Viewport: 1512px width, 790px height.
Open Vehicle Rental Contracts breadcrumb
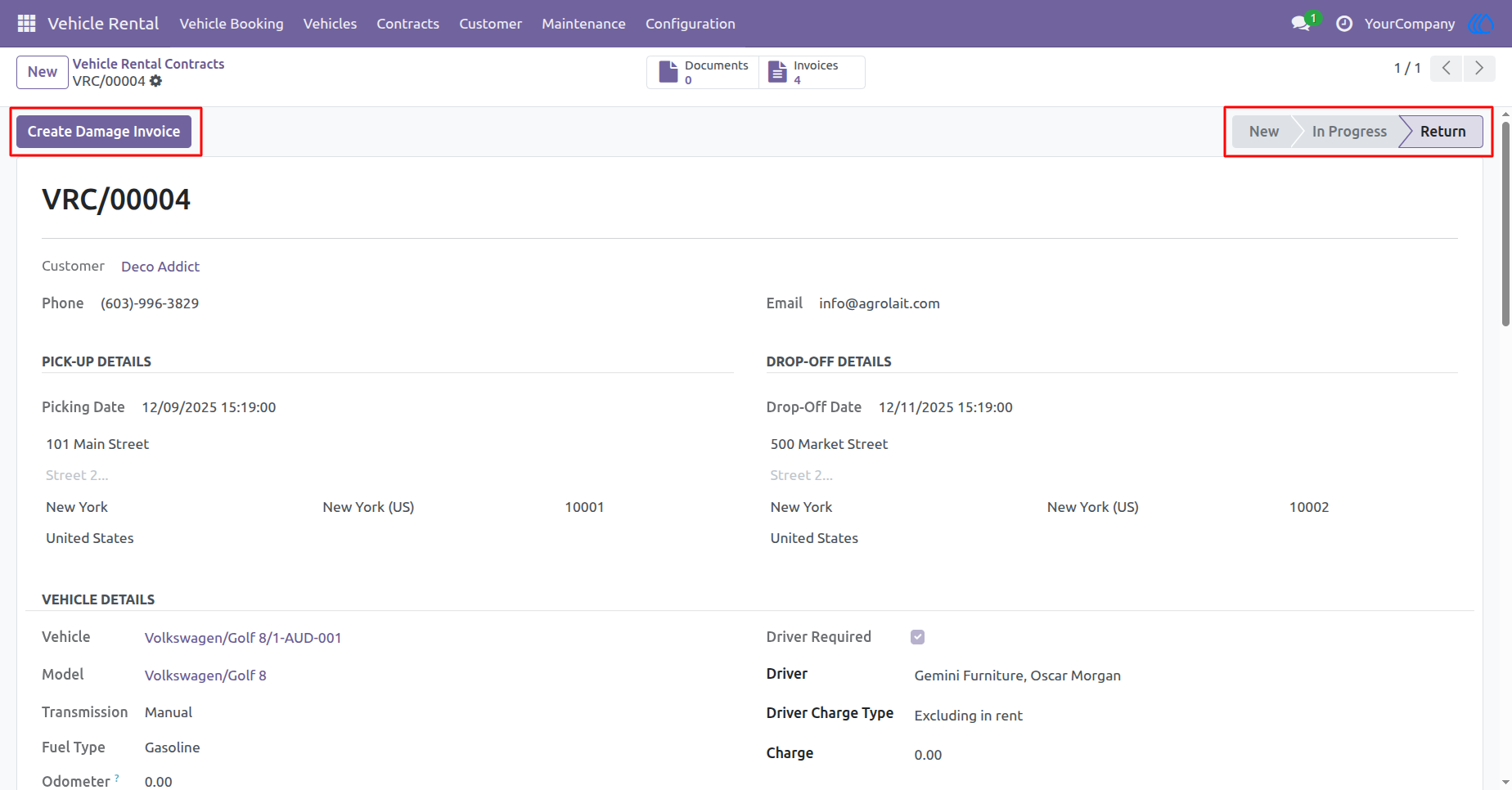[148, 64]
